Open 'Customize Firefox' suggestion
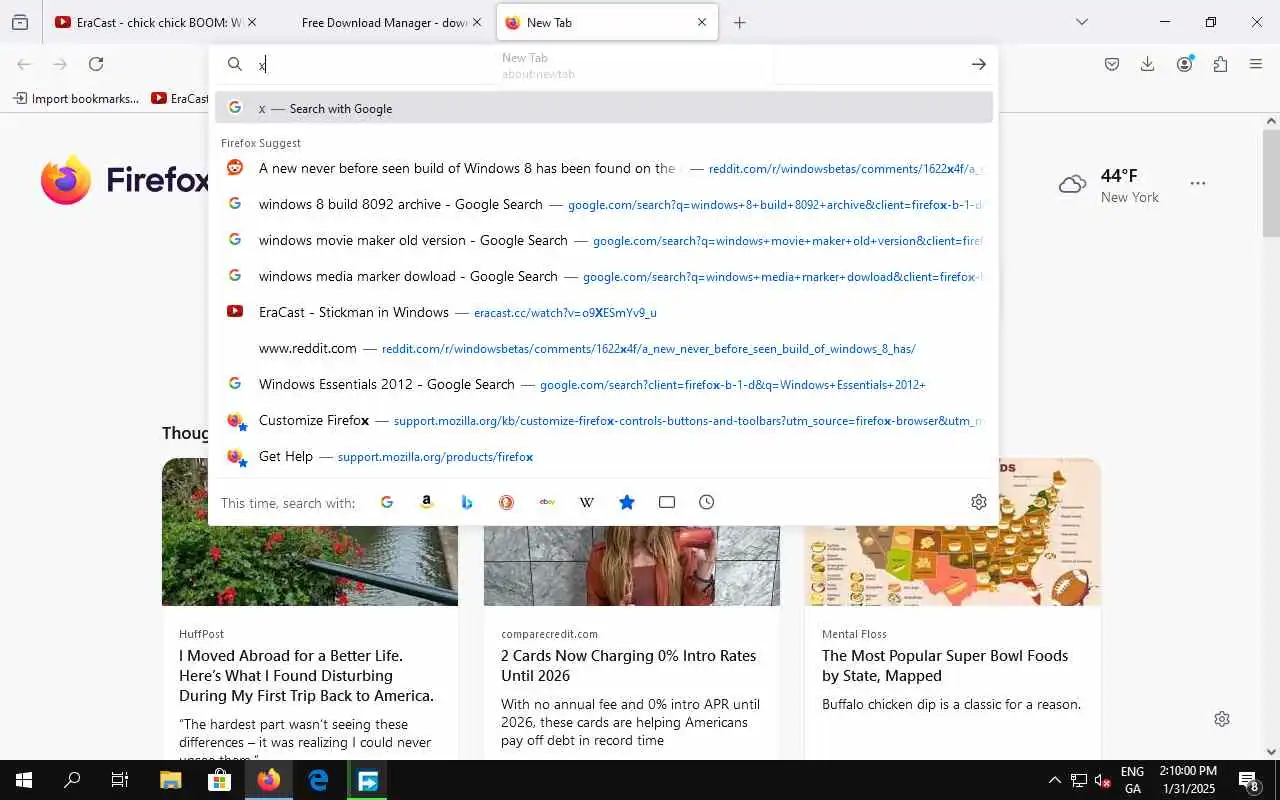Image resolution: width=1280 pixels, height=800 pixels. coord(604,420)
